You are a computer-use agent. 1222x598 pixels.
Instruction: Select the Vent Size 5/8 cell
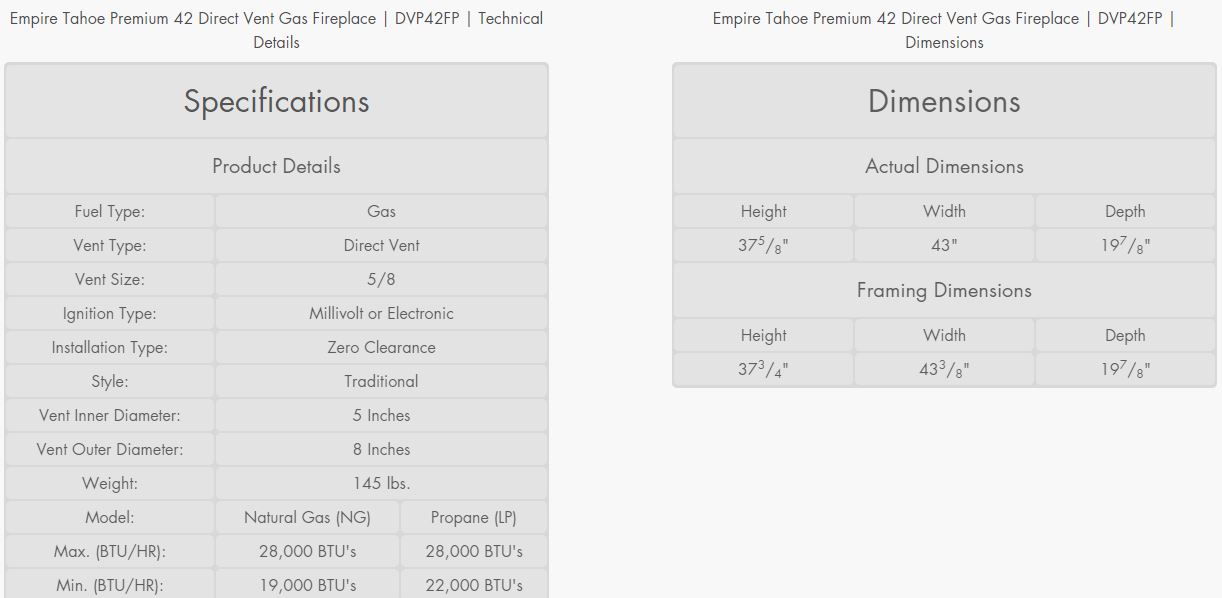[381, 279]
